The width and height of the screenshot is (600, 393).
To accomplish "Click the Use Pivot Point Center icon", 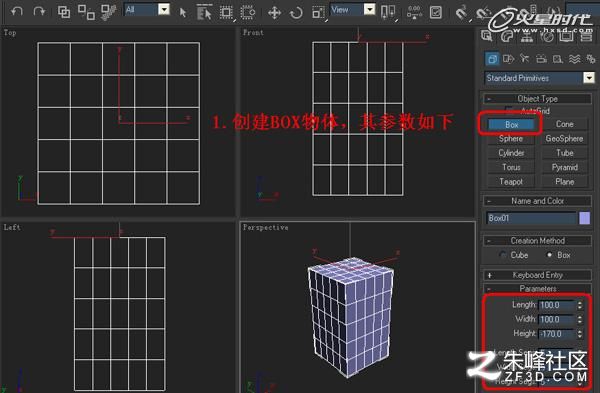I will coord(388,12).
